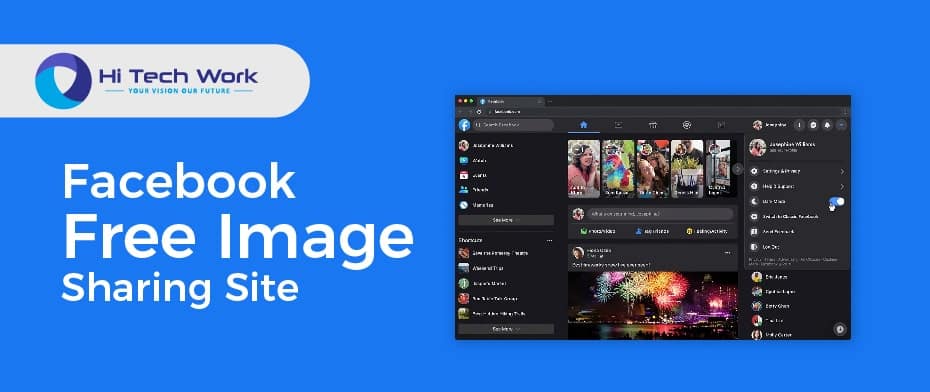Screen dimensions: 930x392
Task: Click the Settings & Privacy gear icon
Action: click(754, 171)
